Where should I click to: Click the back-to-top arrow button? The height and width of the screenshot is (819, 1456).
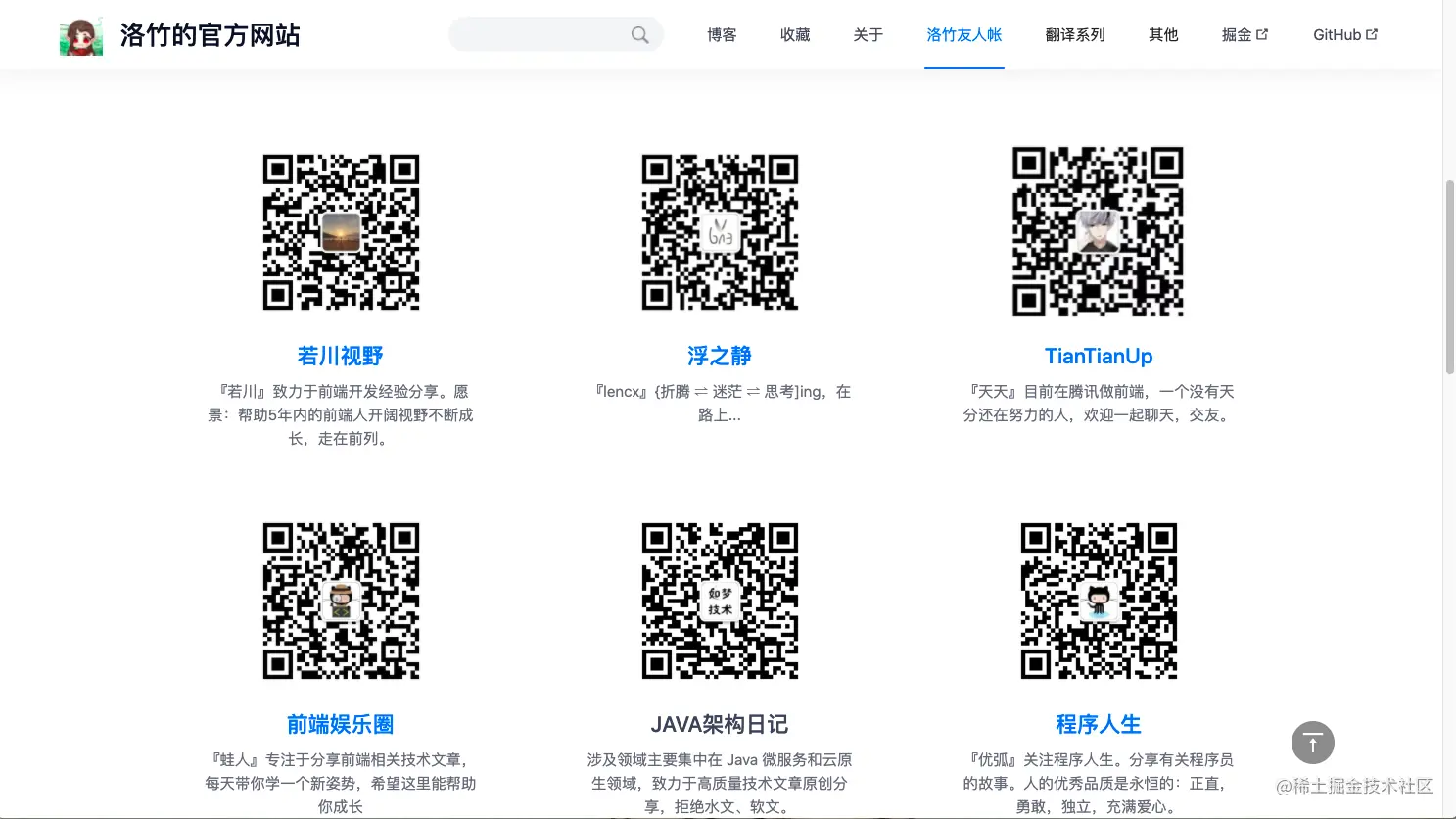click(x=1313, y=743)
